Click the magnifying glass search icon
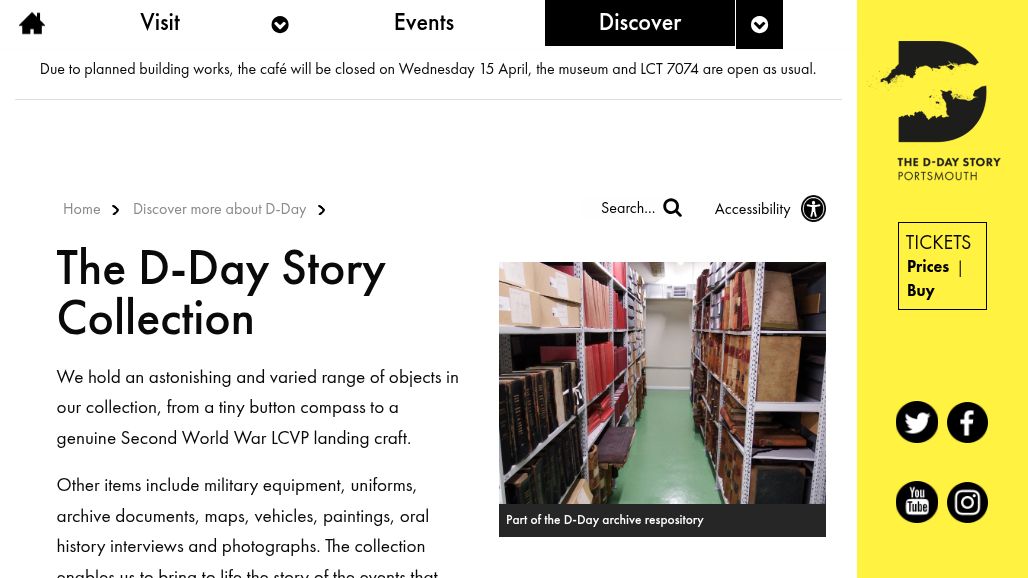 (672, 208)
